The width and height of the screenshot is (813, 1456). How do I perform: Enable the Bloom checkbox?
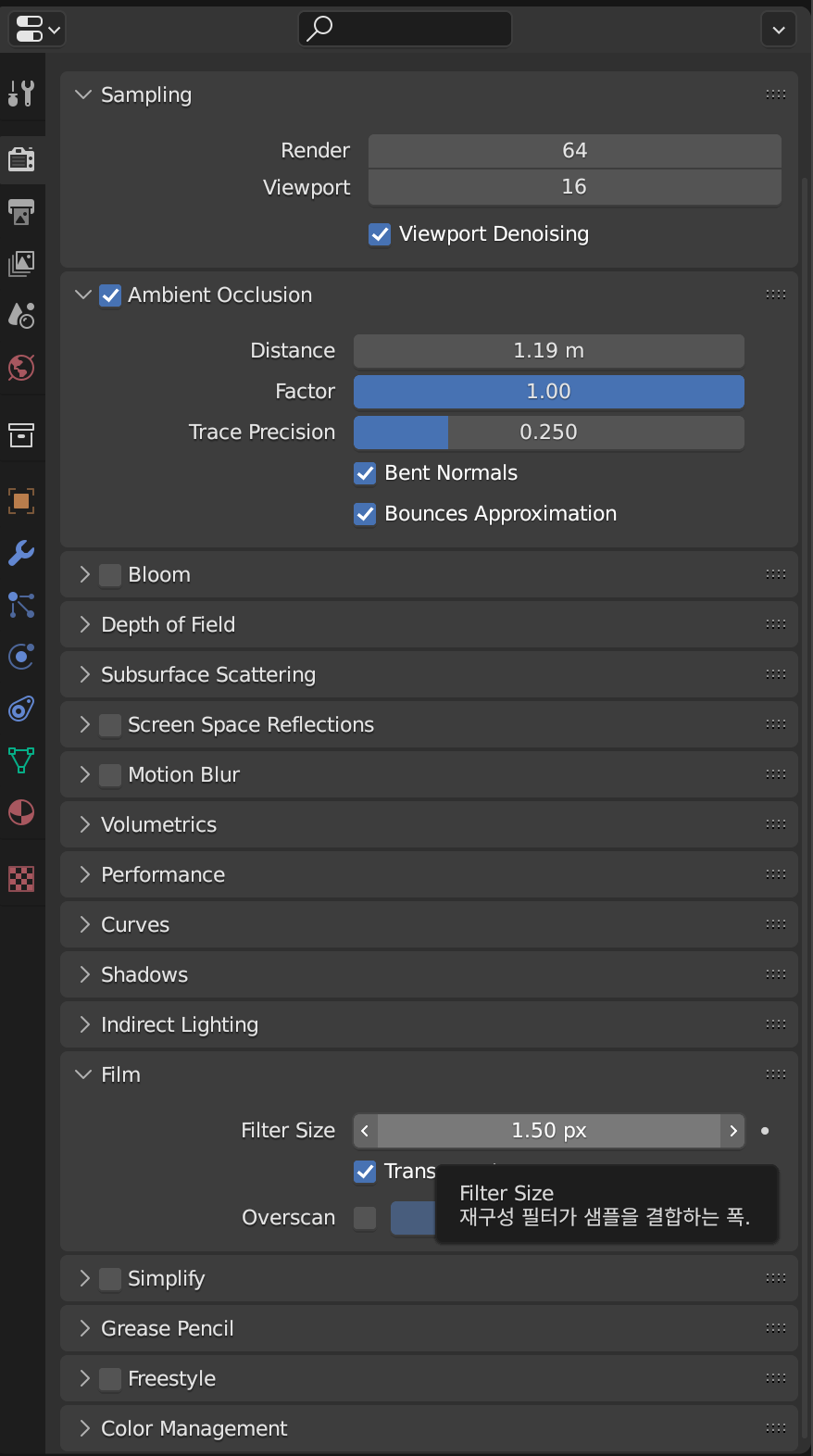coord(110,575)
